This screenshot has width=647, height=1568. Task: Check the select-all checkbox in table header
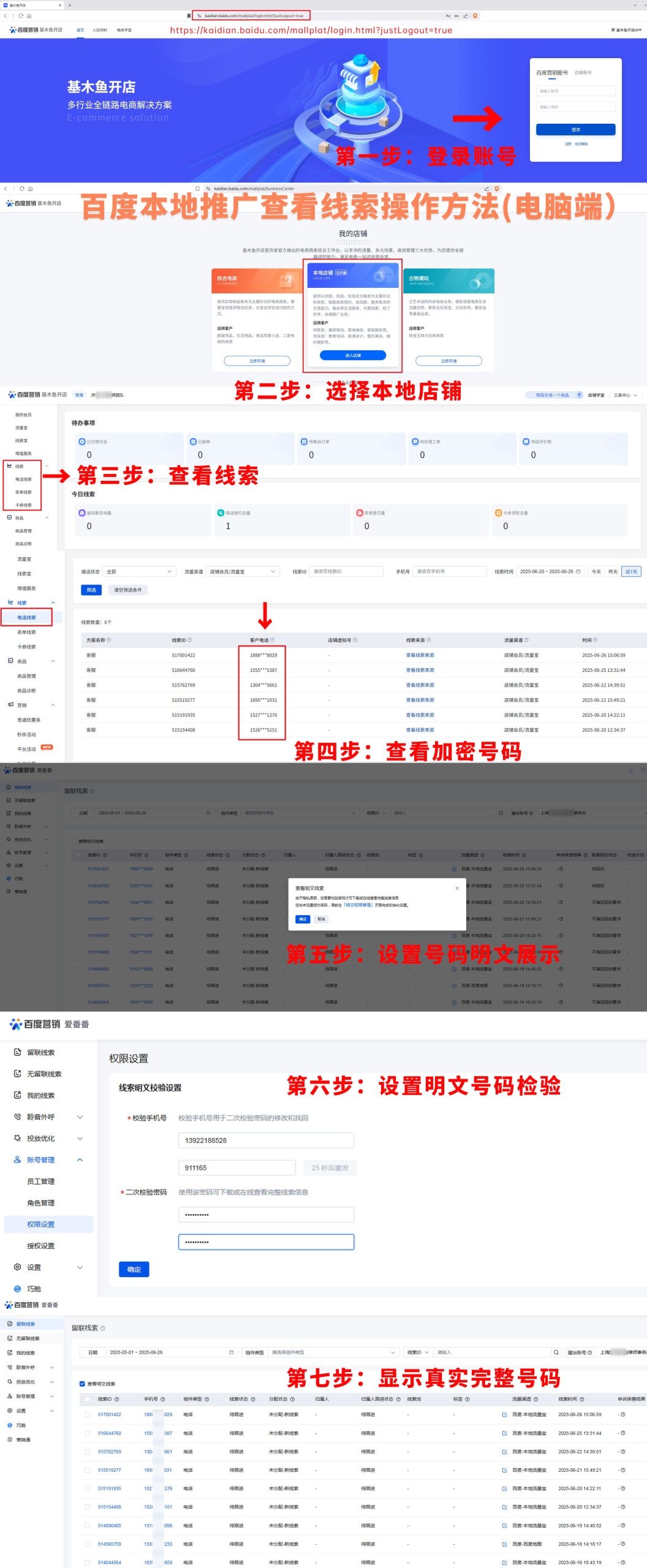coord(87,1399)
